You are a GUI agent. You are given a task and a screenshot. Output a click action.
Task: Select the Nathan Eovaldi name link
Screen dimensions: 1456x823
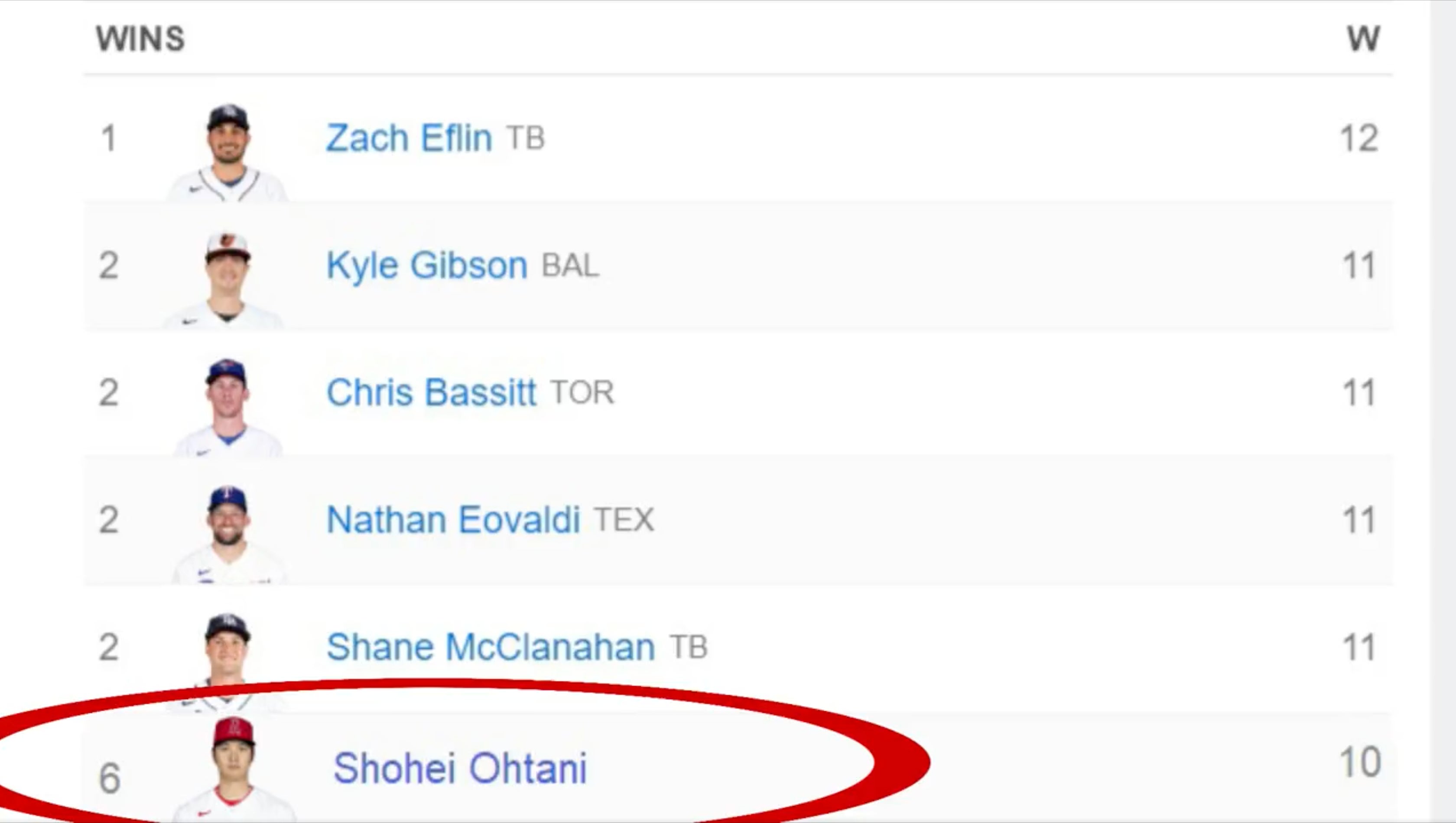[453, 519]
